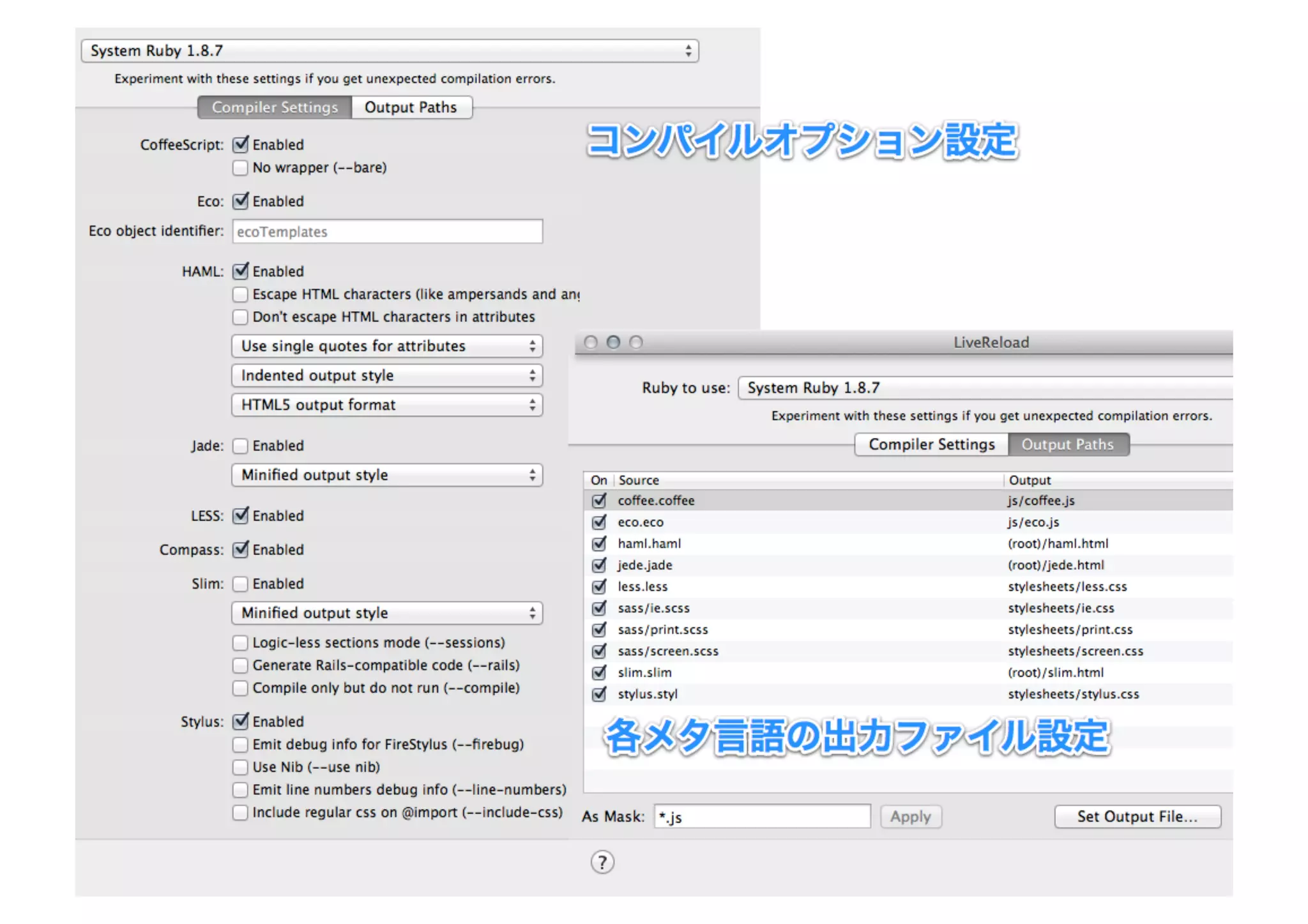The height and width of the screenshot is (924, 1308).
Task: Click the Set Output File... button
Action: [x=1137, y=817]
